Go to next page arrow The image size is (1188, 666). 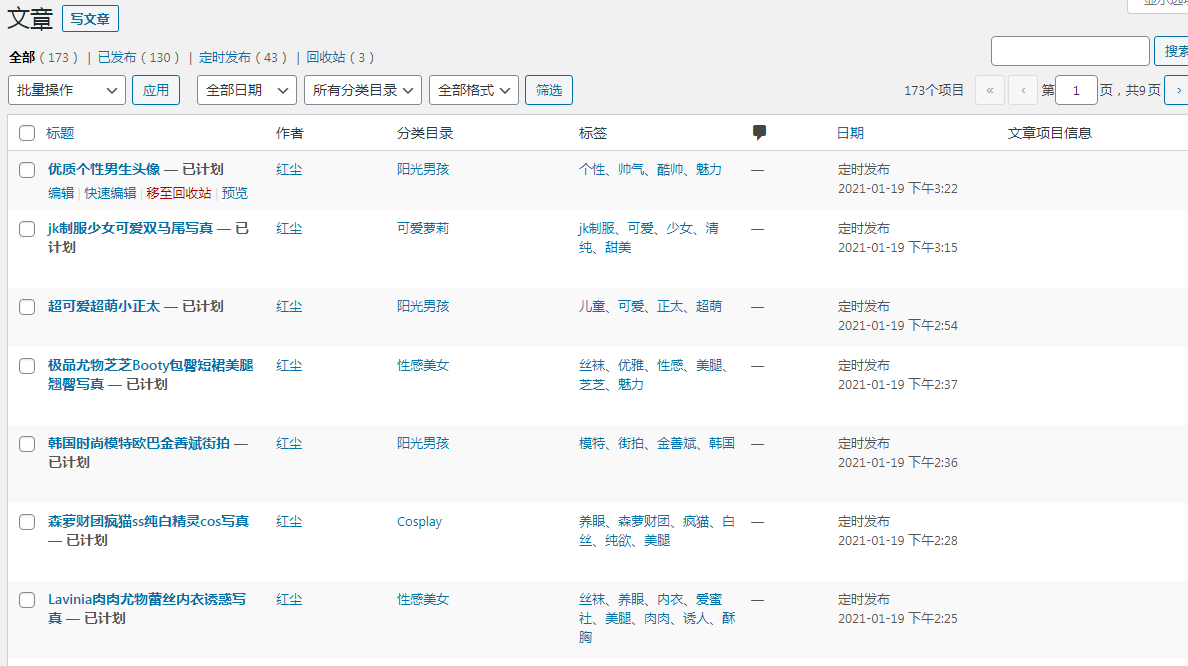[1176, 90]
